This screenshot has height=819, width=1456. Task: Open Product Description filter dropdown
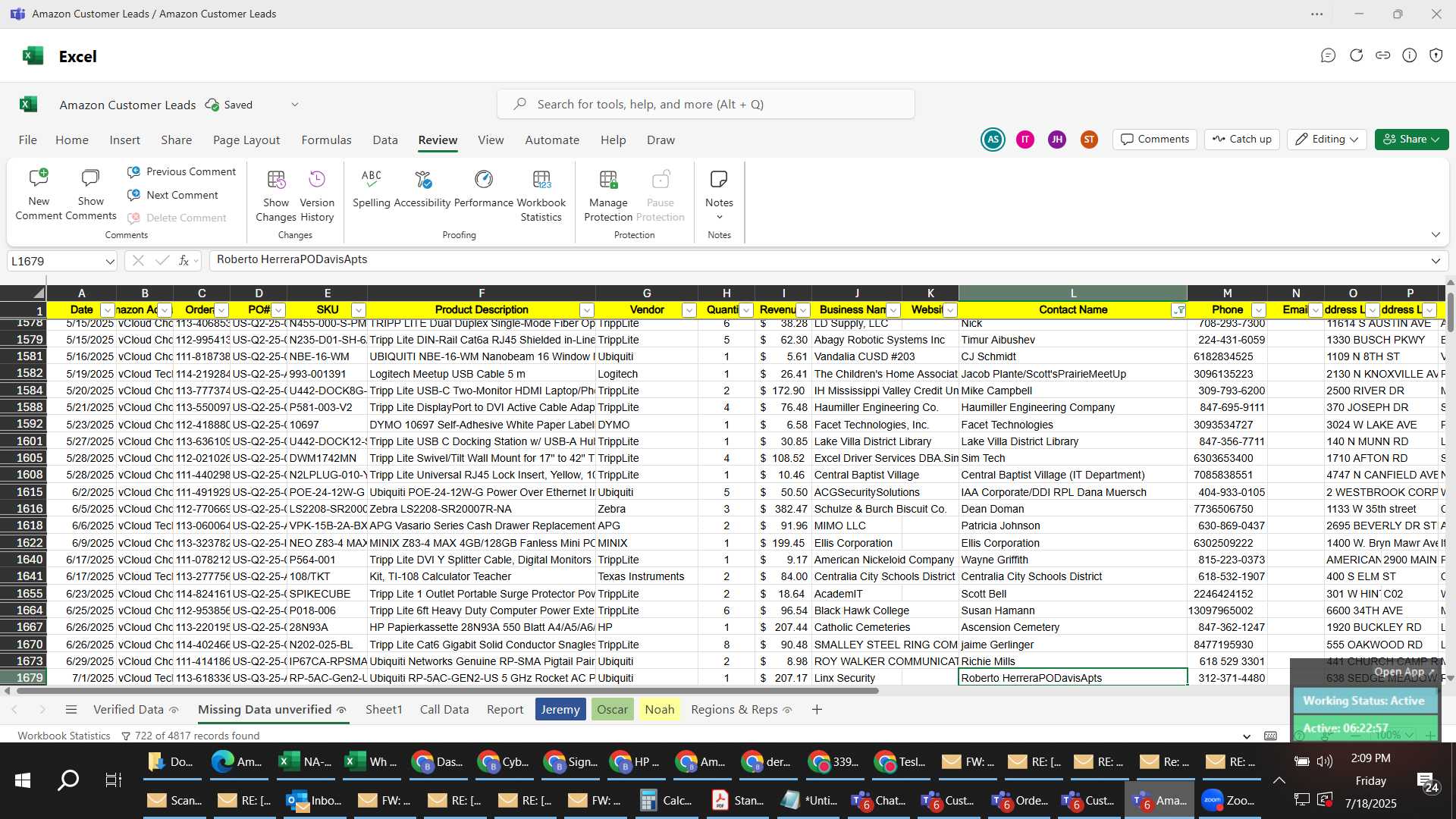click(x=587, y=310)
